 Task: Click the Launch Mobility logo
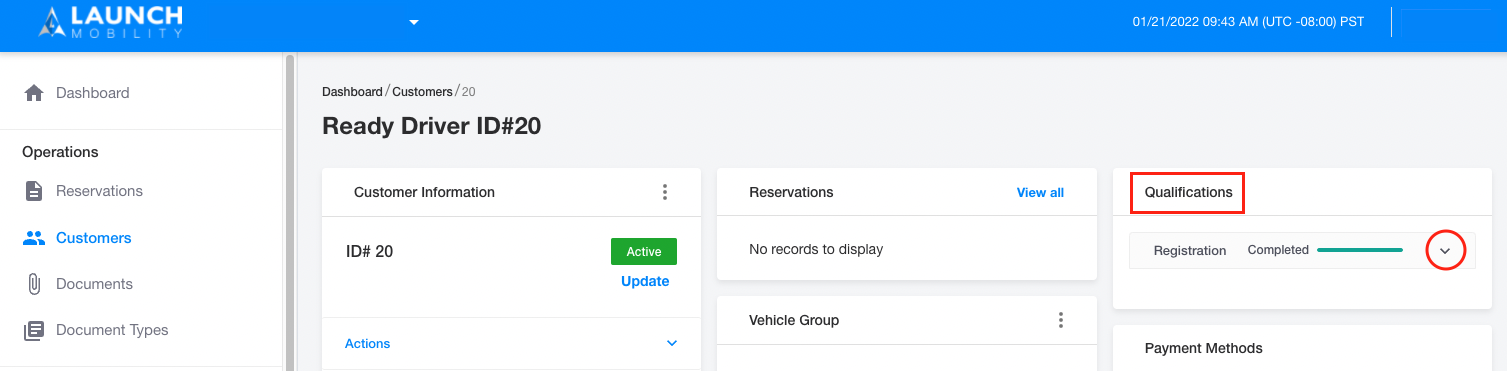pyautogui.click(x=111, y=22)
